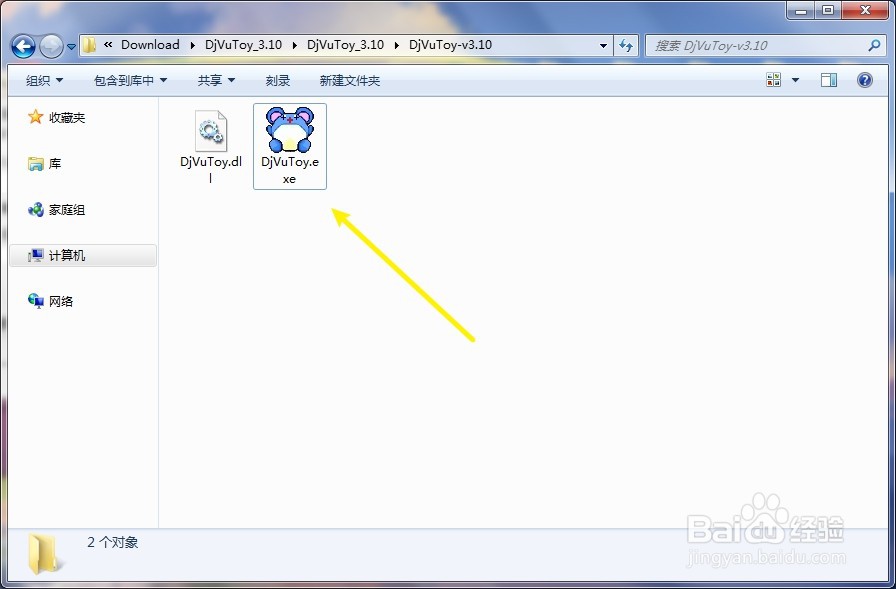The width and height of the screenshot is (896, 589).
Task: Click the status bar folder icon
Action: pyautogui.click(x=44, y=554)
